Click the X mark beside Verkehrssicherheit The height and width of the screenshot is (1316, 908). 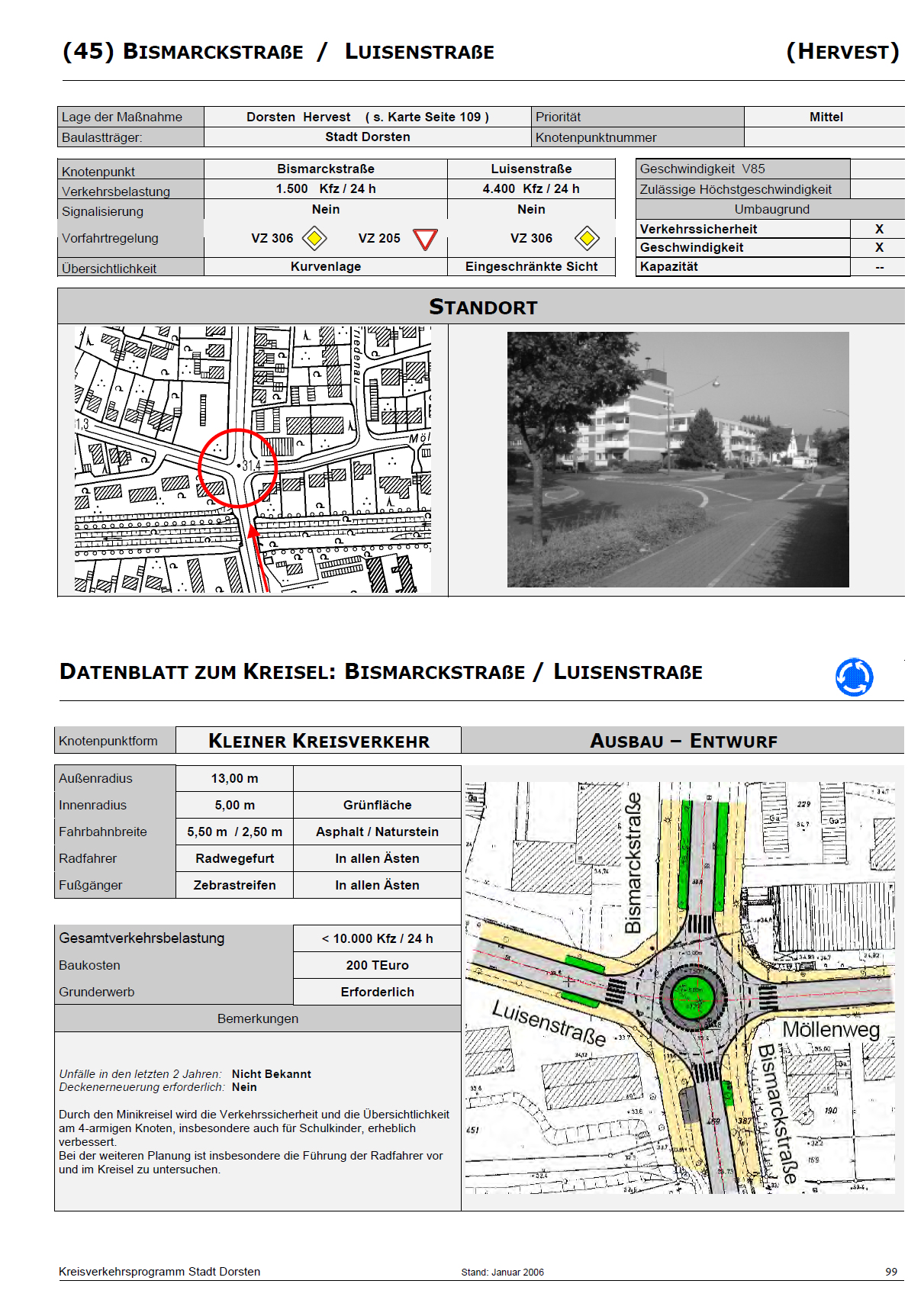tap(879, 229)
